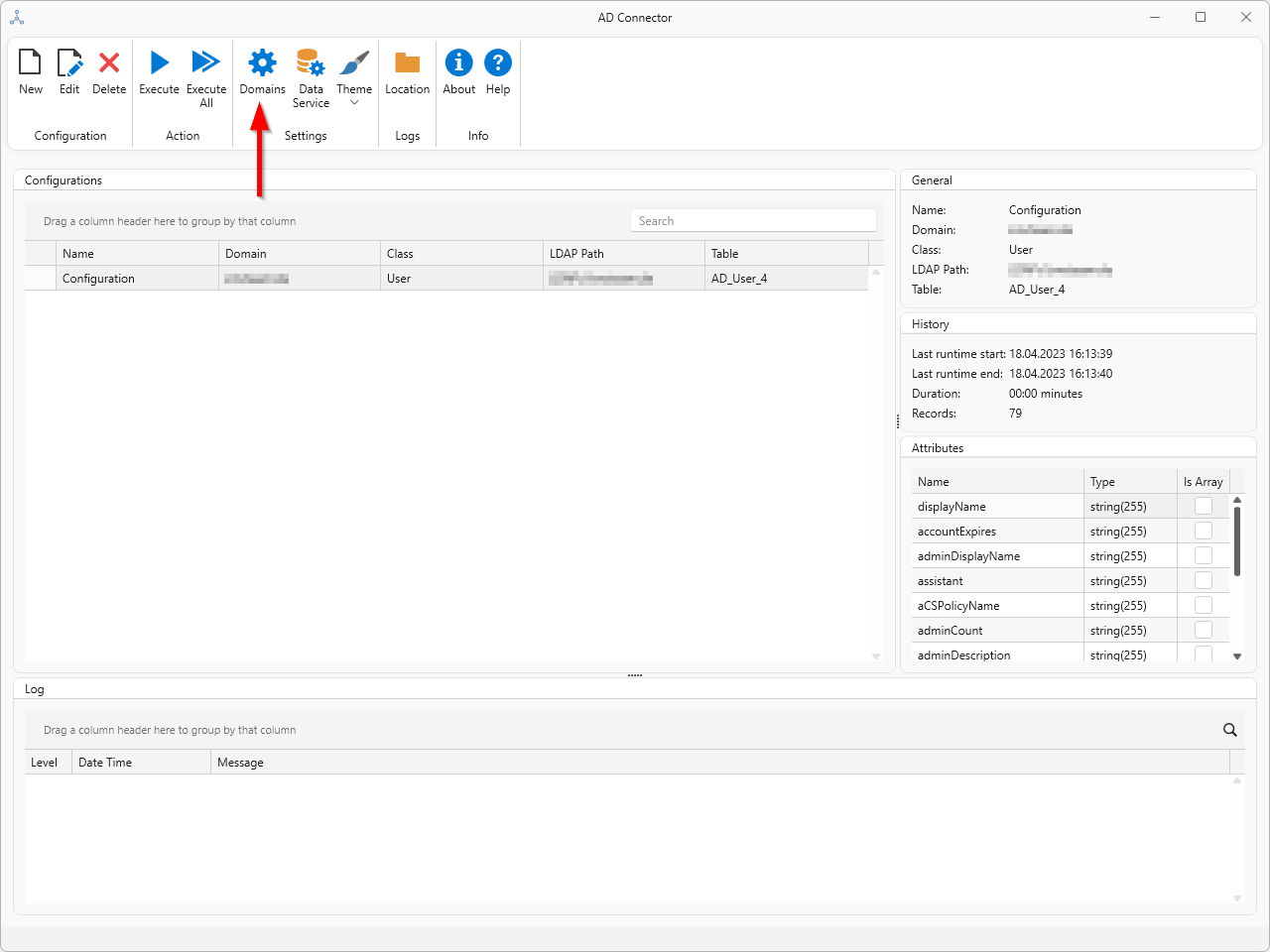The width and height of the screenshot is (1270, 952).
Task: Execute the selected configuration
Action: (x=159, y=72)
